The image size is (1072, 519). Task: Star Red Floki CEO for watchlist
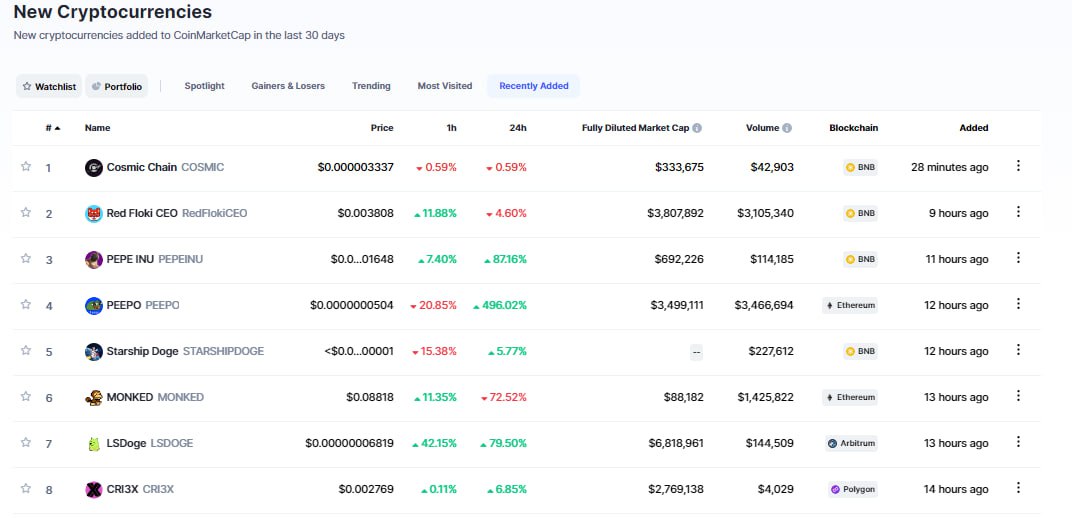26,212
